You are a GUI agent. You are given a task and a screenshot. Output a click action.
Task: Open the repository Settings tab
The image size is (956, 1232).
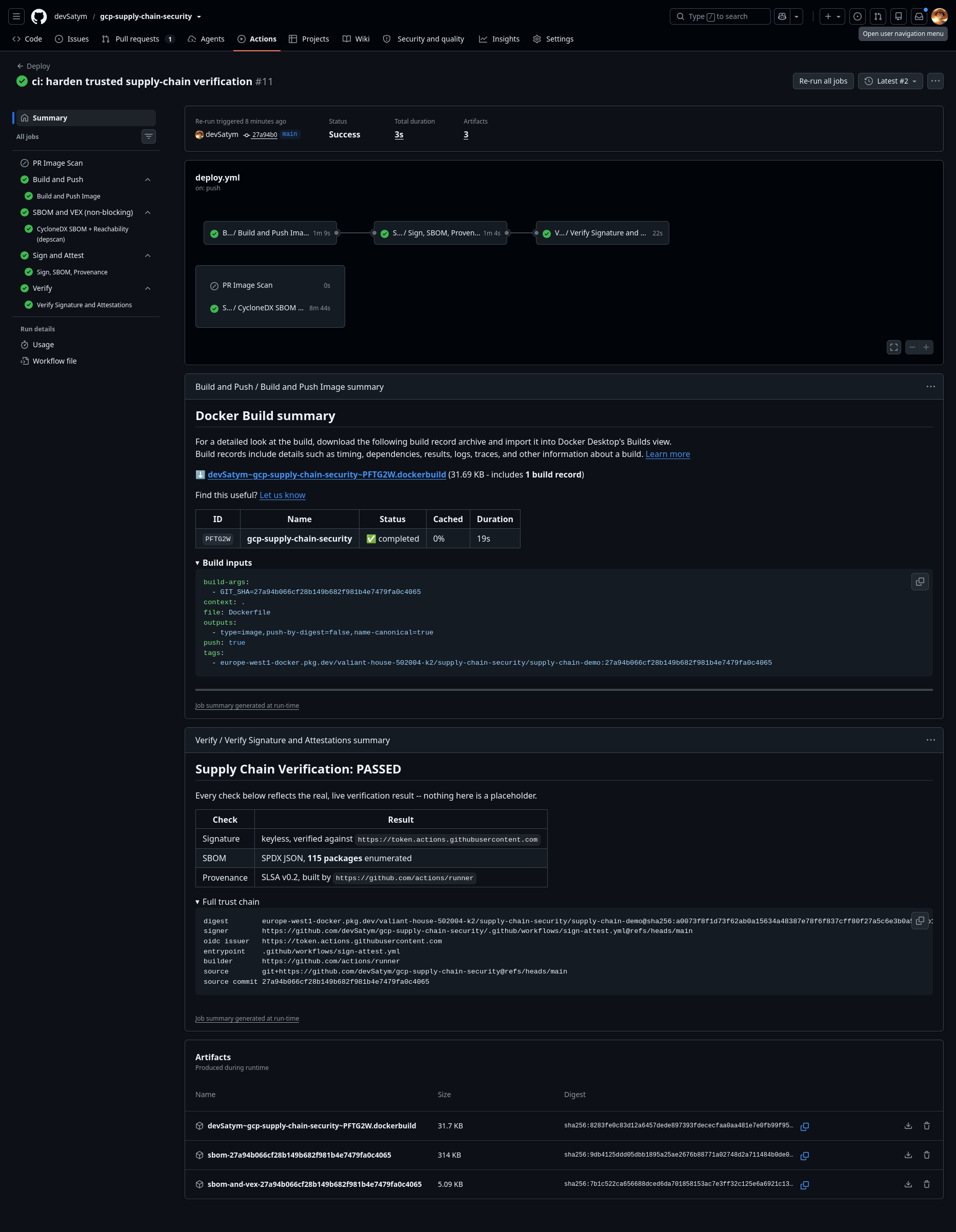[x=553, y=39]
